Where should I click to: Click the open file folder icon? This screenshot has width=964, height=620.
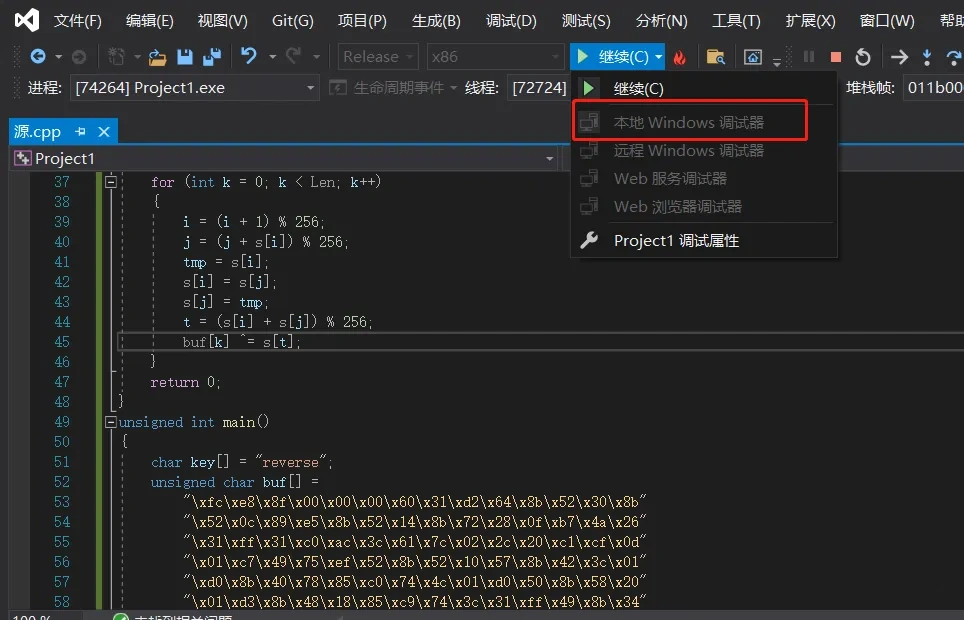(x=157, y=57)
